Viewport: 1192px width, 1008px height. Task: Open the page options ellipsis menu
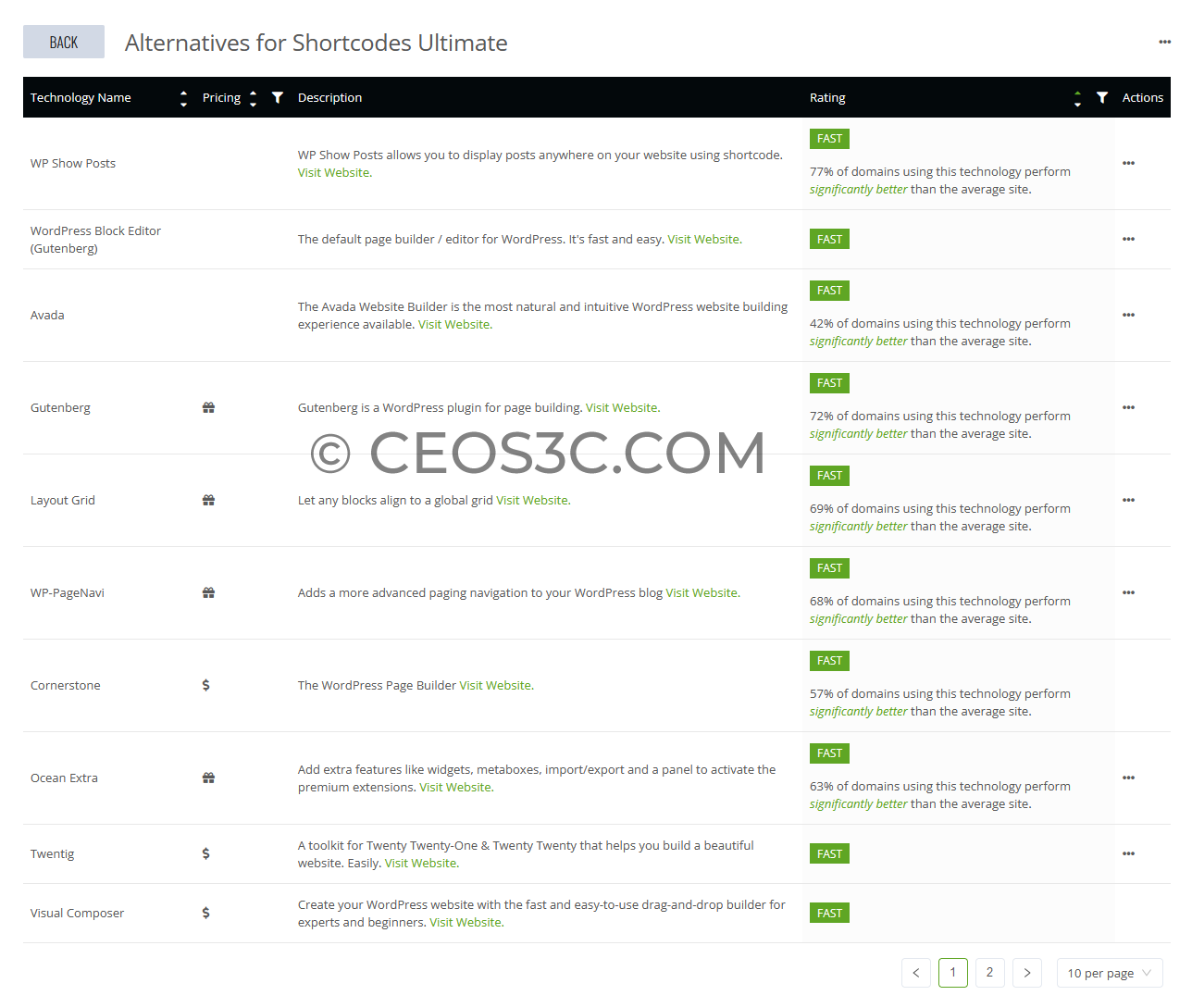pos(1164,42)
